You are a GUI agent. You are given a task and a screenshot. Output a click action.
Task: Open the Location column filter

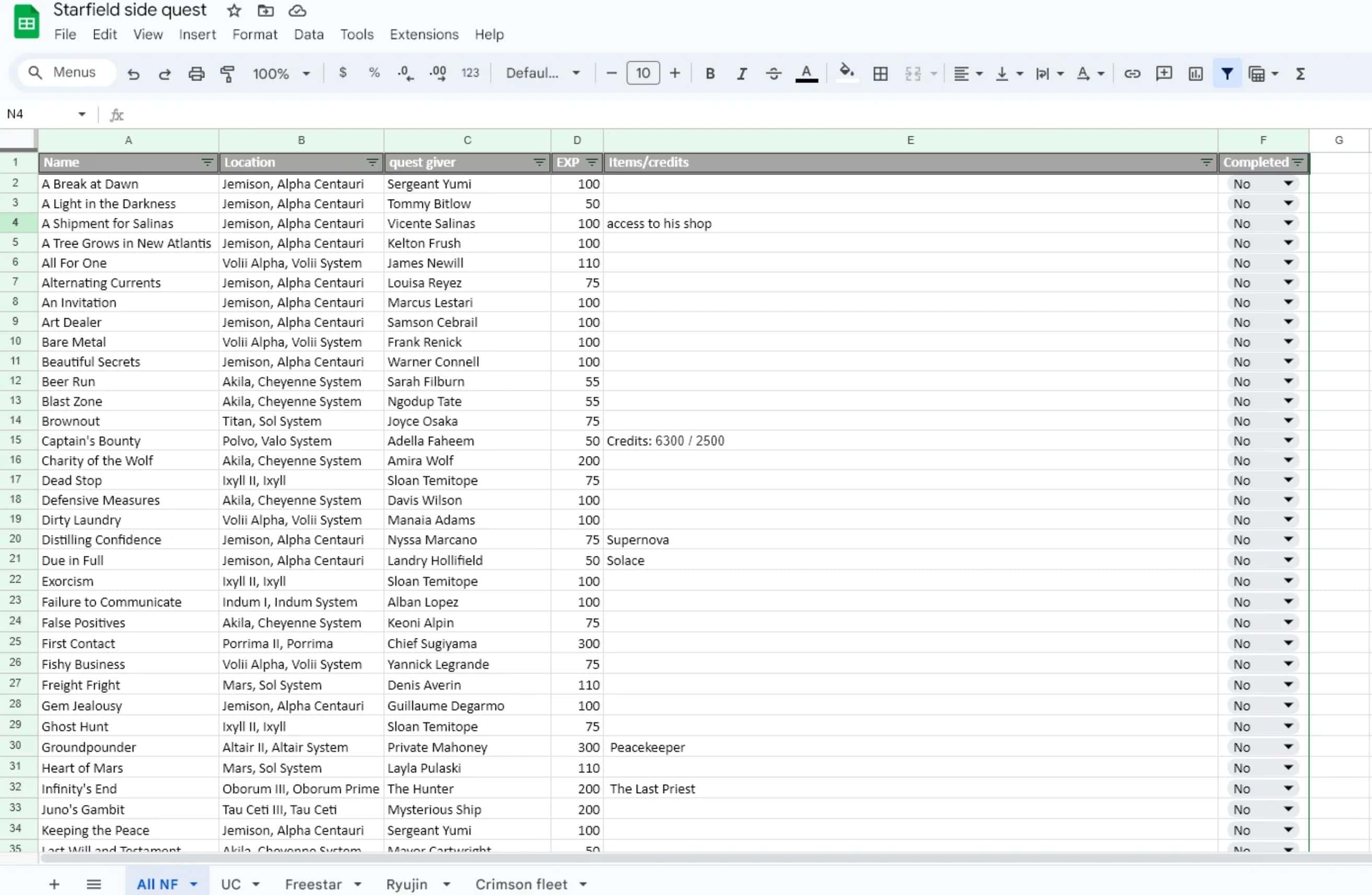(x=372, y=162)
